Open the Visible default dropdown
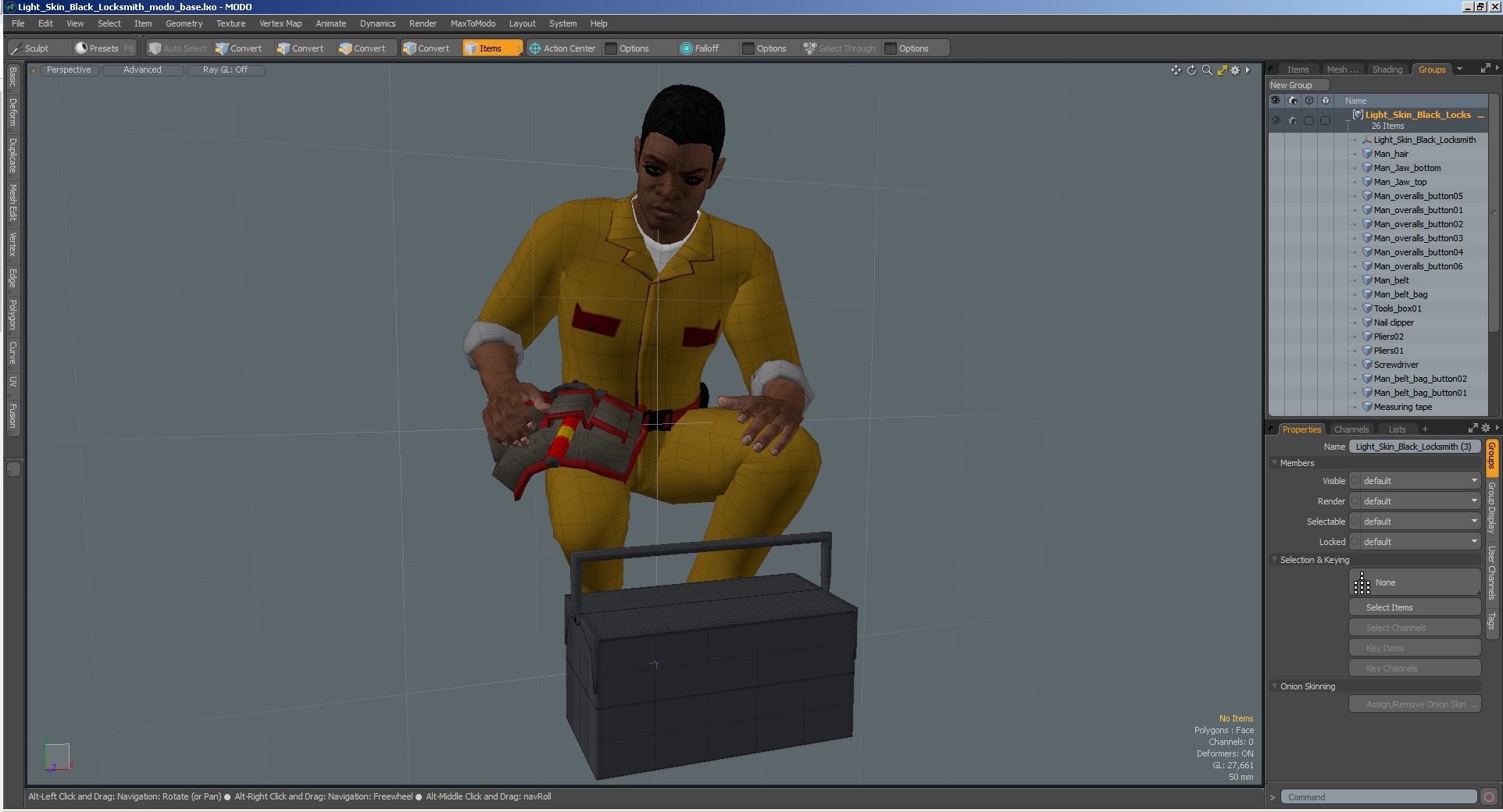This screenshot has width=1503, height=812. tap(1421, 481)
